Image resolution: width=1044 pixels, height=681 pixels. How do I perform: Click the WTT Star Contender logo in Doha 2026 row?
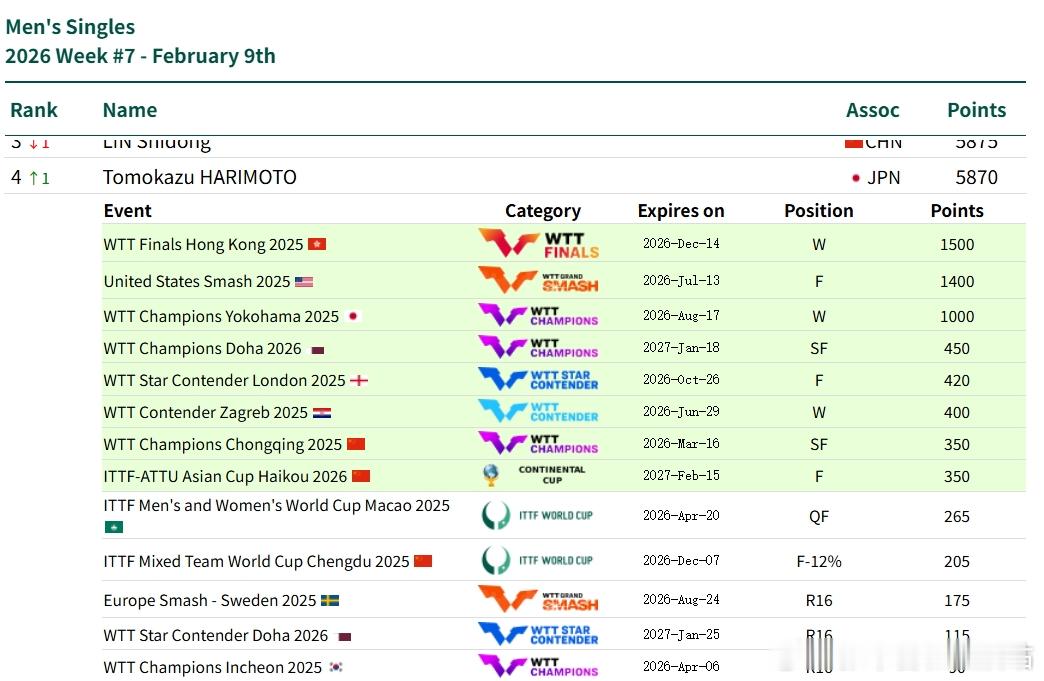pos(538,634)
